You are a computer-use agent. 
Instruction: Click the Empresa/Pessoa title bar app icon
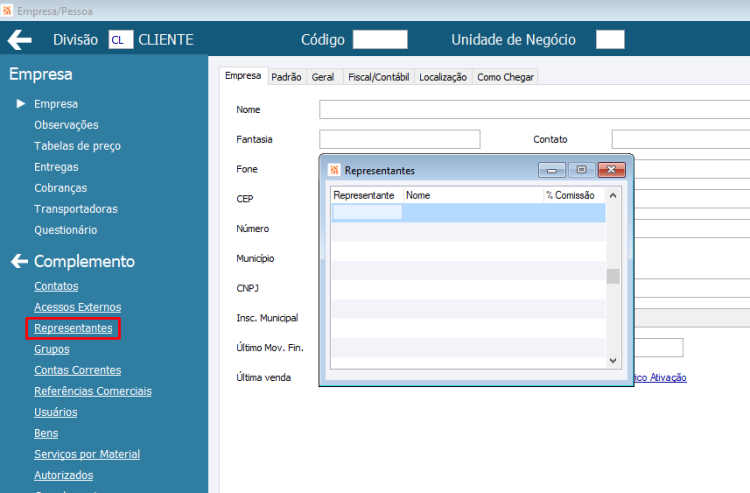pos(7,11)
